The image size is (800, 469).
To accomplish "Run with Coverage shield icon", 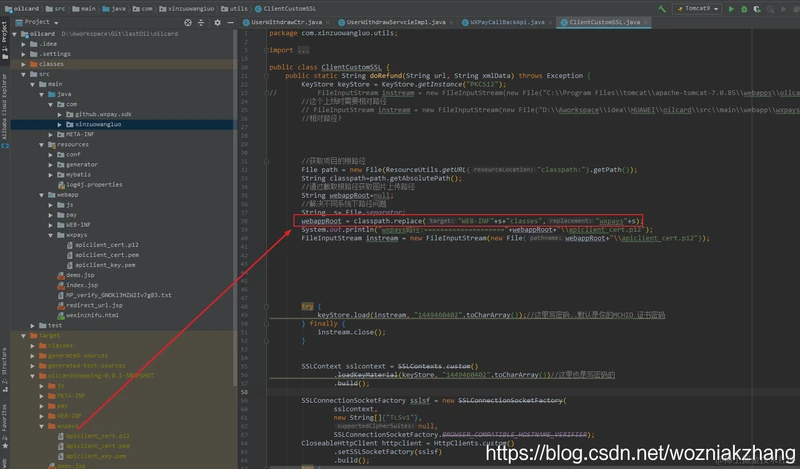I will tap(757, 9).
